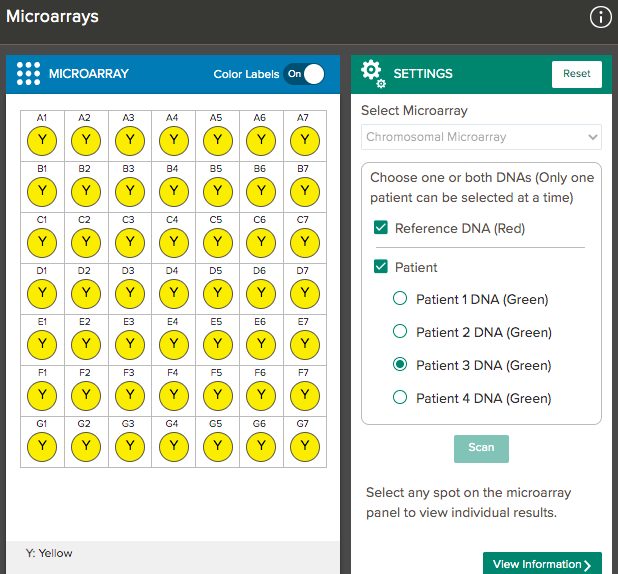Select microarray spot F2
The image size is (618, 574).
86,396
